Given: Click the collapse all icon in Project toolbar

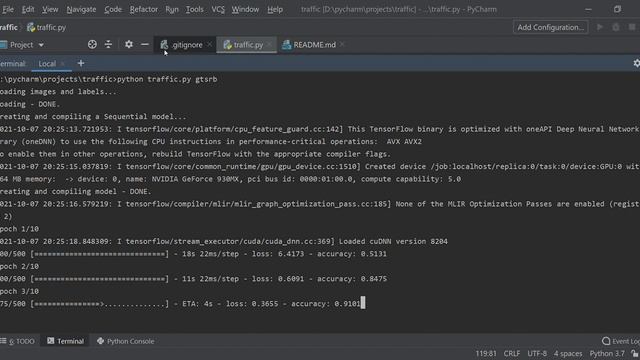Looking at the screenshot, I should pos(108,44).
